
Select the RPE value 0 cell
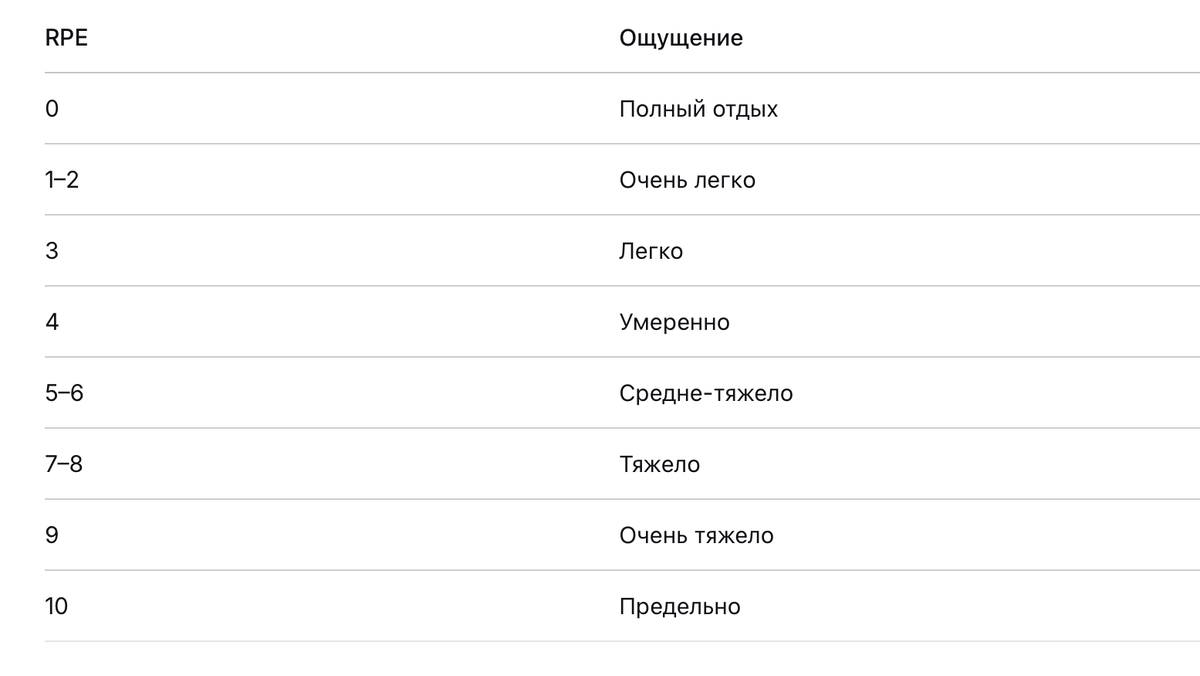click(x=52, y=109)
